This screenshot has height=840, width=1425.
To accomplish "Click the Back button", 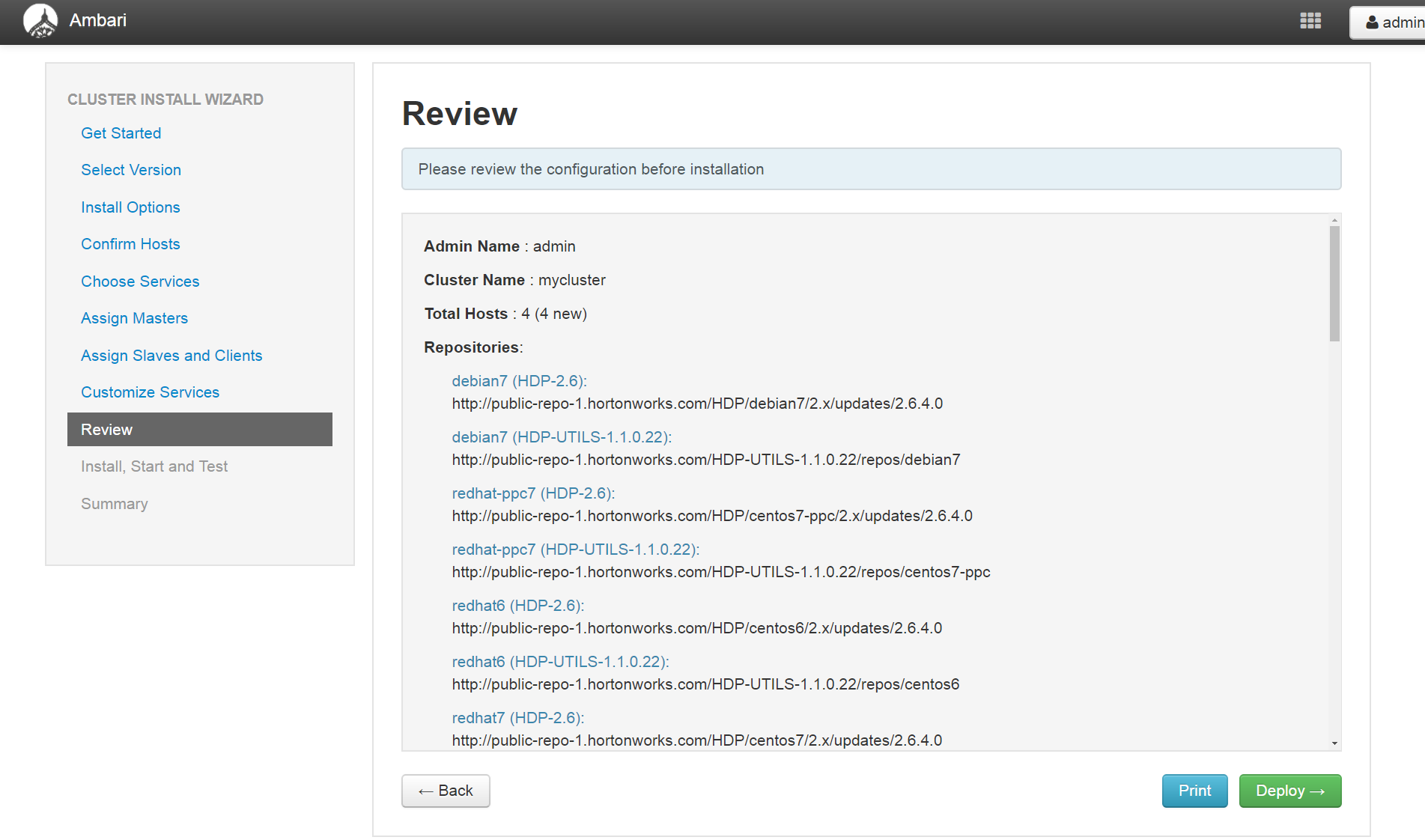I will pyautogui.click(x=446, y=791).
